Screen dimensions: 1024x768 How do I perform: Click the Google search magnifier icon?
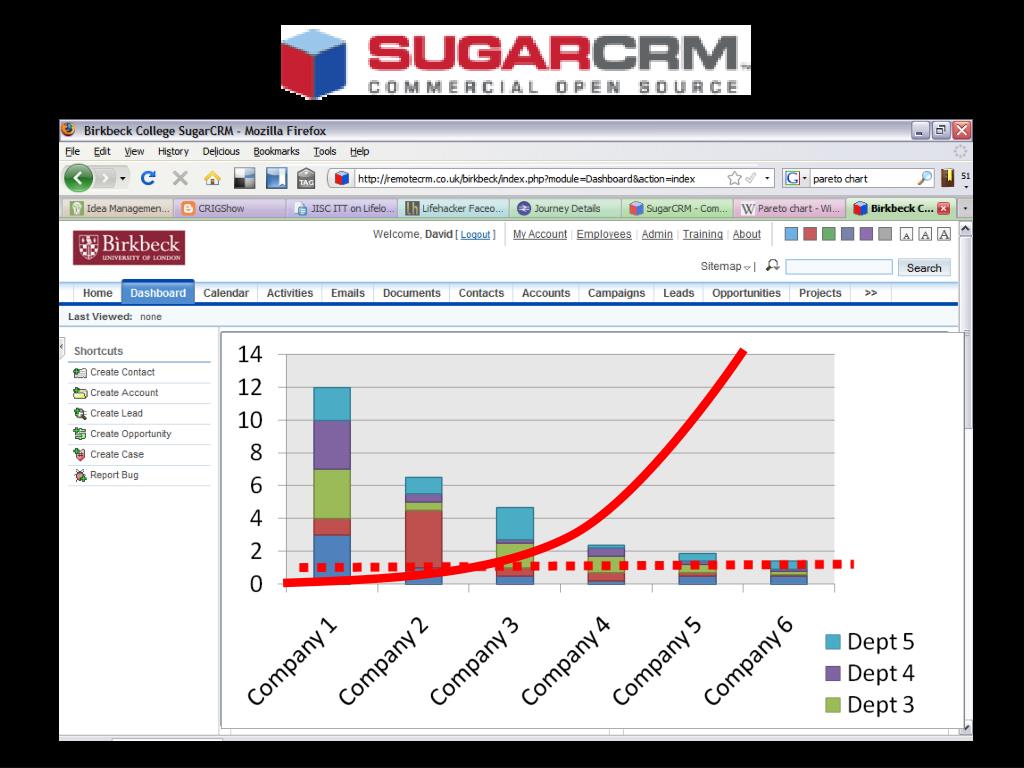(925, 178)
